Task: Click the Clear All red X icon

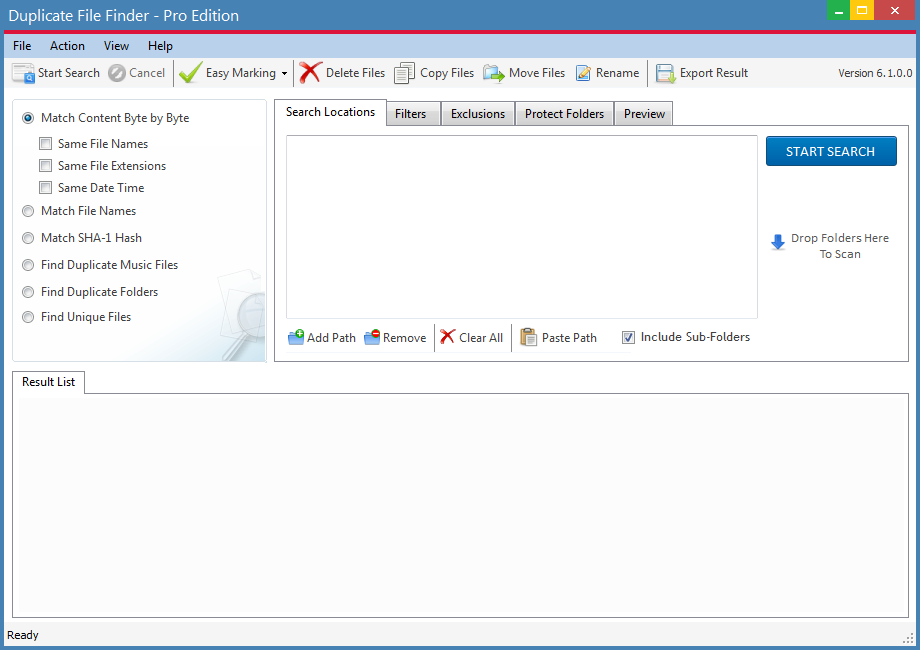Action: click(448, 337)
